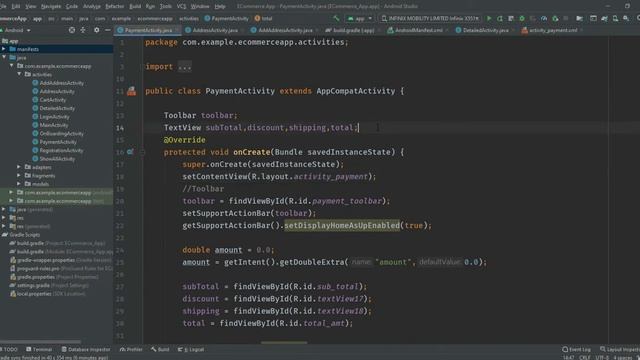The image size is (640, 360).
Task: Click the CRLF line separator status entry
Action: pyautogui.click(x=584, y=358)
